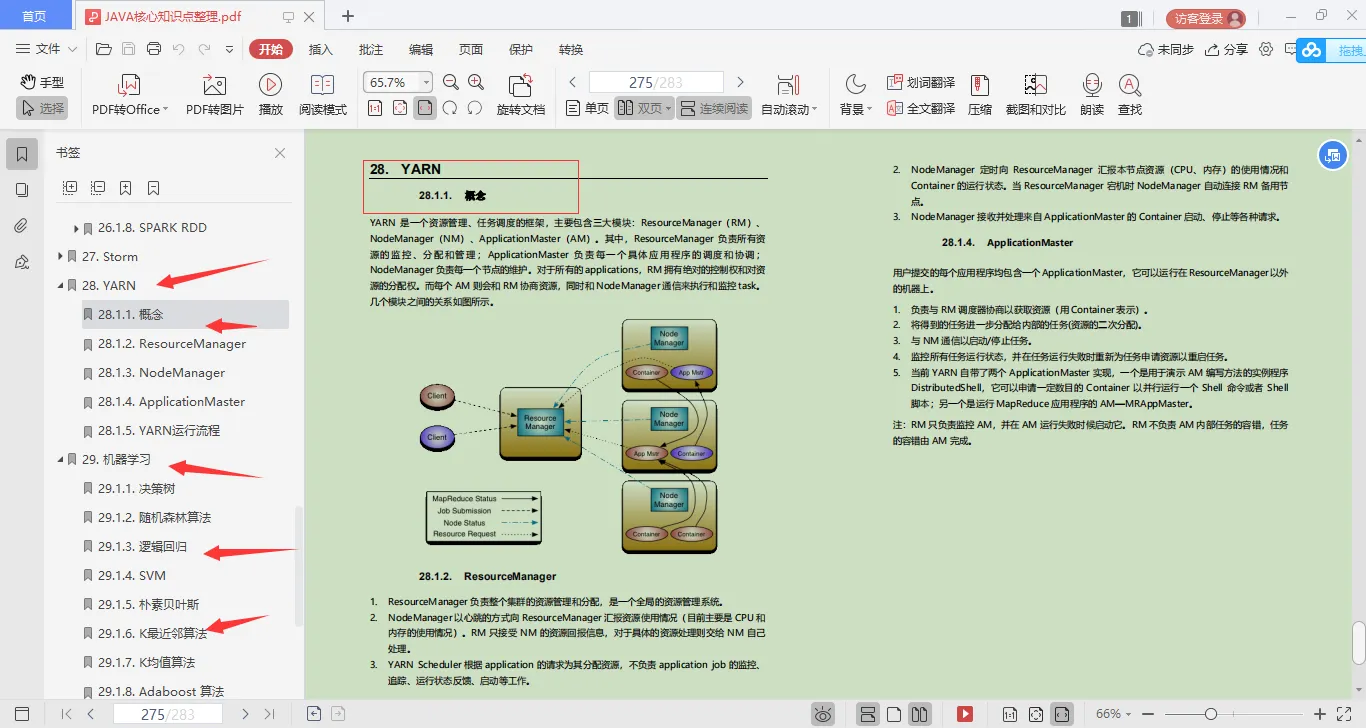Switch to the 插入 tab
Image resolution: width=1366 pixels, height=728 pixels.
click(x=321, y=49)
